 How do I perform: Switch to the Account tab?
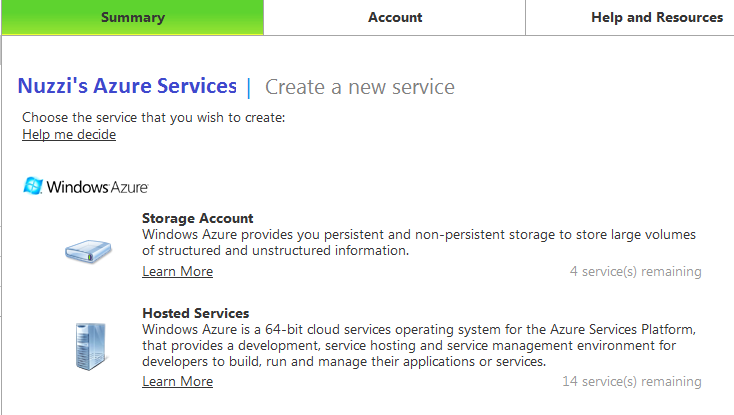(395, 17)
